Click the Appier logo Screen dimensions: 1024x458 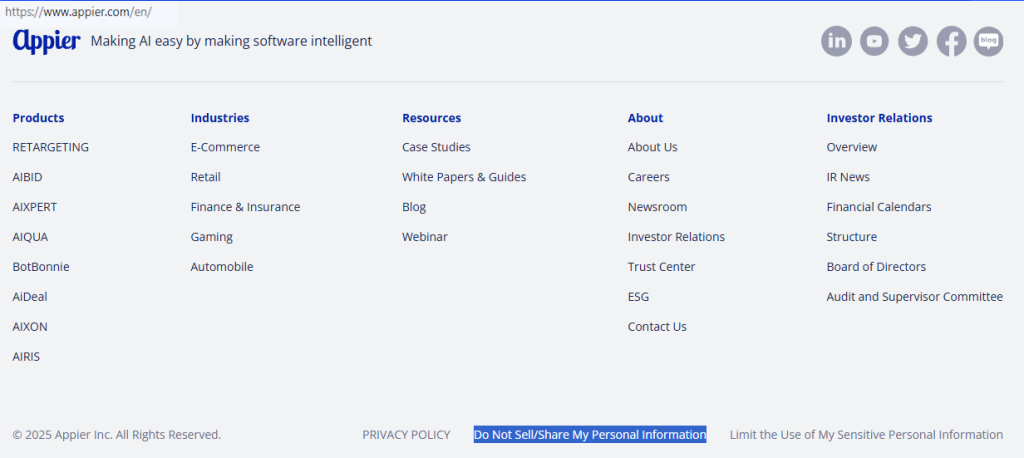(46, 41)
